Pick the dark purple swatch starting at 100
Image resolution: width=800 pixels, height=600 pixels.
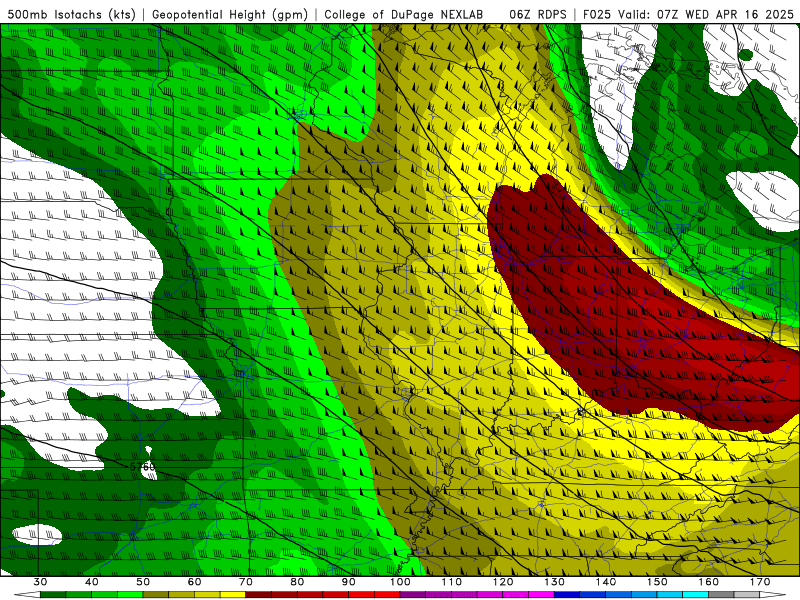[413, 594]
